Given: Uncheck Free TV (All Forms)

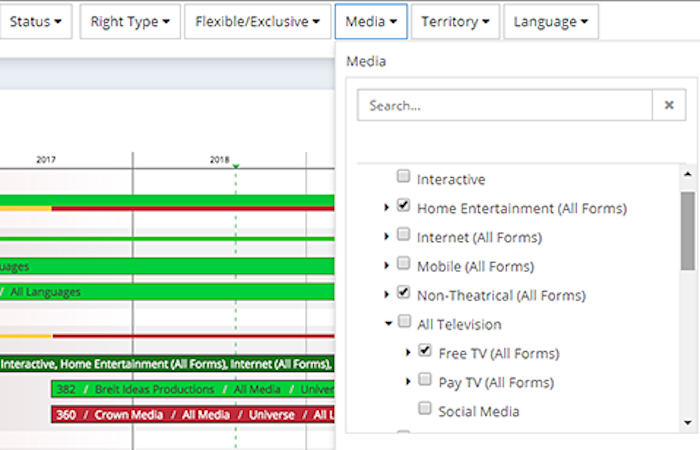Looking at the screenshot, I should pyautogui.click(x=425, y=352).
